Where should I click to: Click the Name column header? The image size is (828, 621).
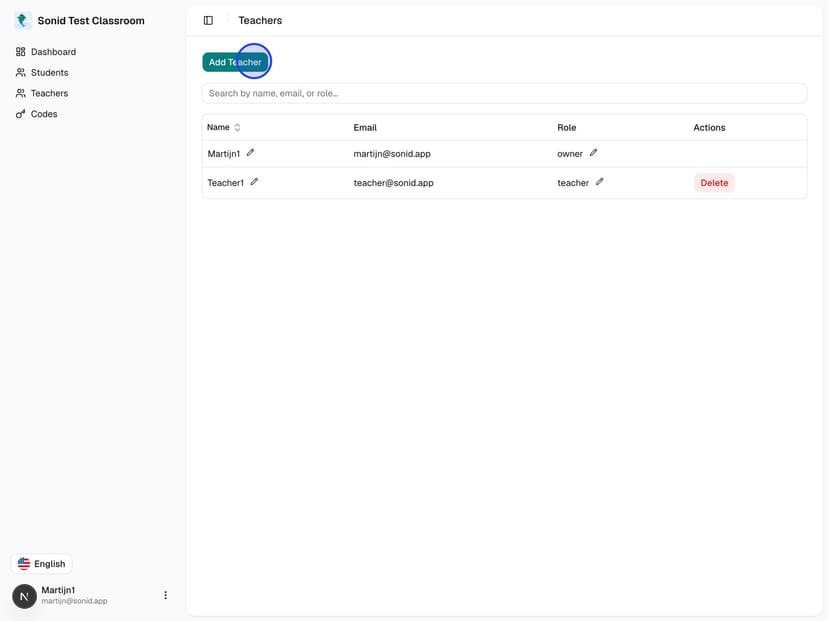(218, 127)
